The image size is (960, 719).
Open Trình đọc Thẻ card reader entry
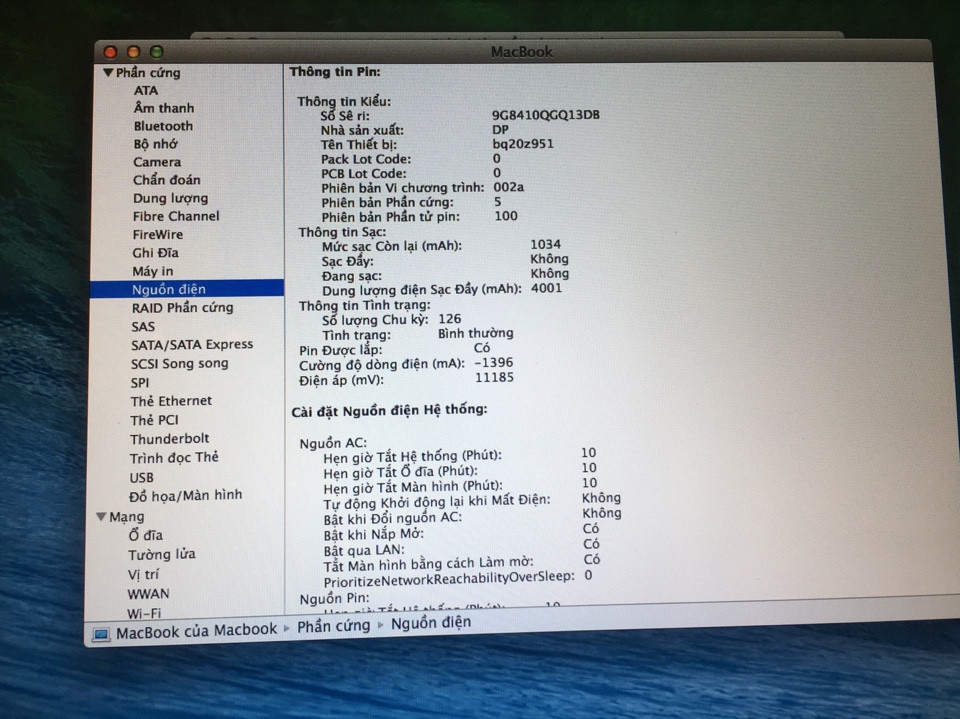click(174, 458)
